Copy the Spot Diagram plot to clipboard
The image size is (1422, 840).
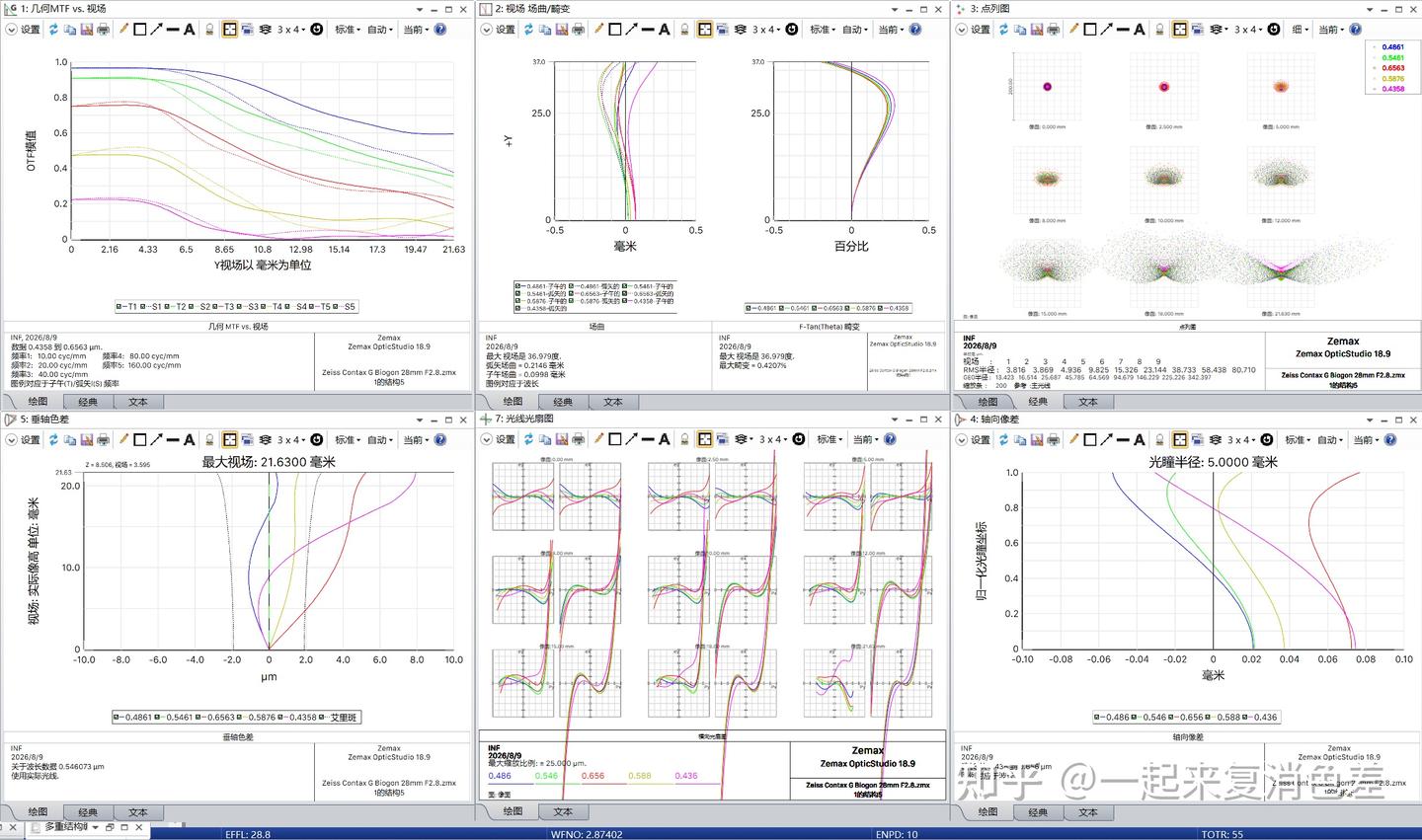tap(1020, 30)
